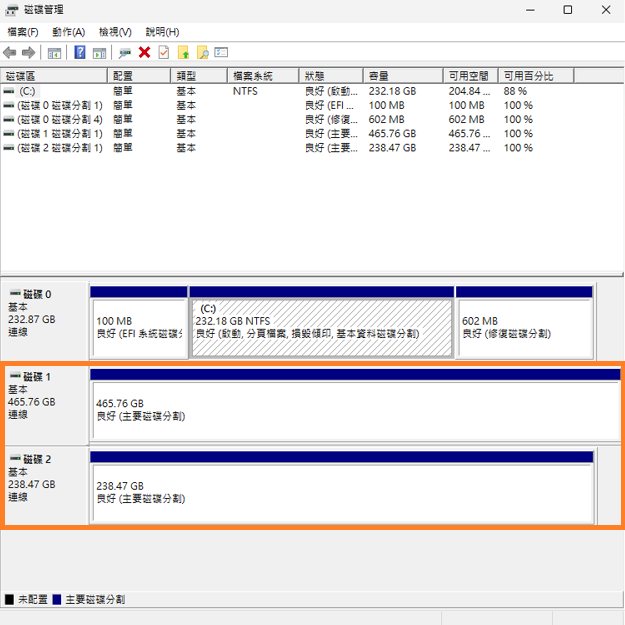Click the red X delete icon
Screen dimensions: 625x625
[x=145, y=52]
